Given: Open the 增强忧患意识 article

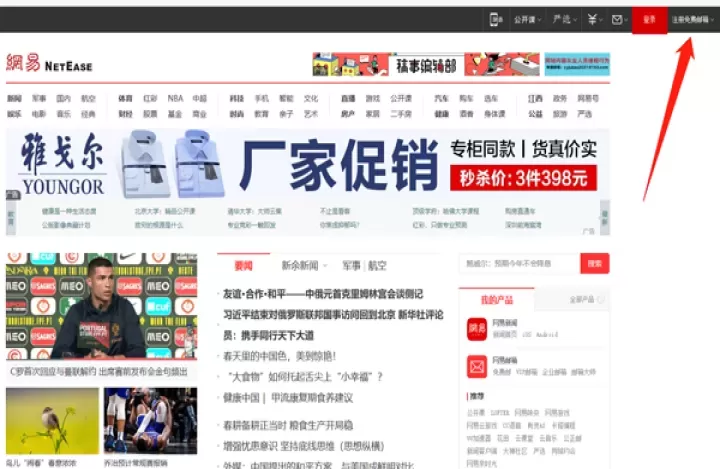Looking at the screenshot, I should click(304, 446).
